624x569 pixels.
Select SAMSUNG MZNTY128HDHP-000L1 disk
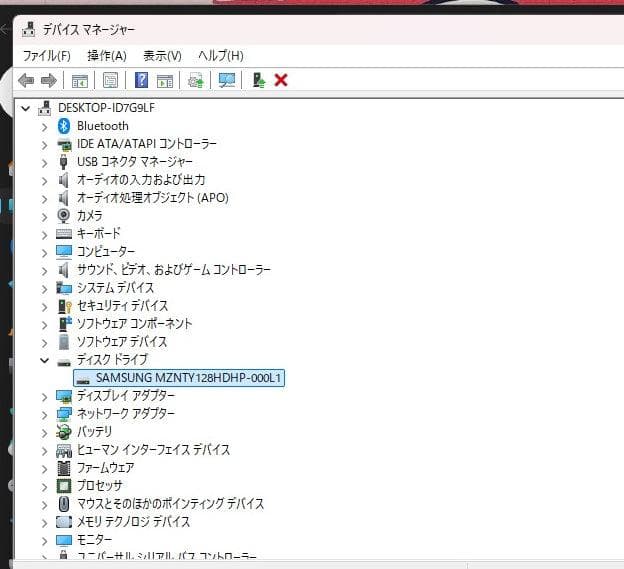[x=179, y=378]
